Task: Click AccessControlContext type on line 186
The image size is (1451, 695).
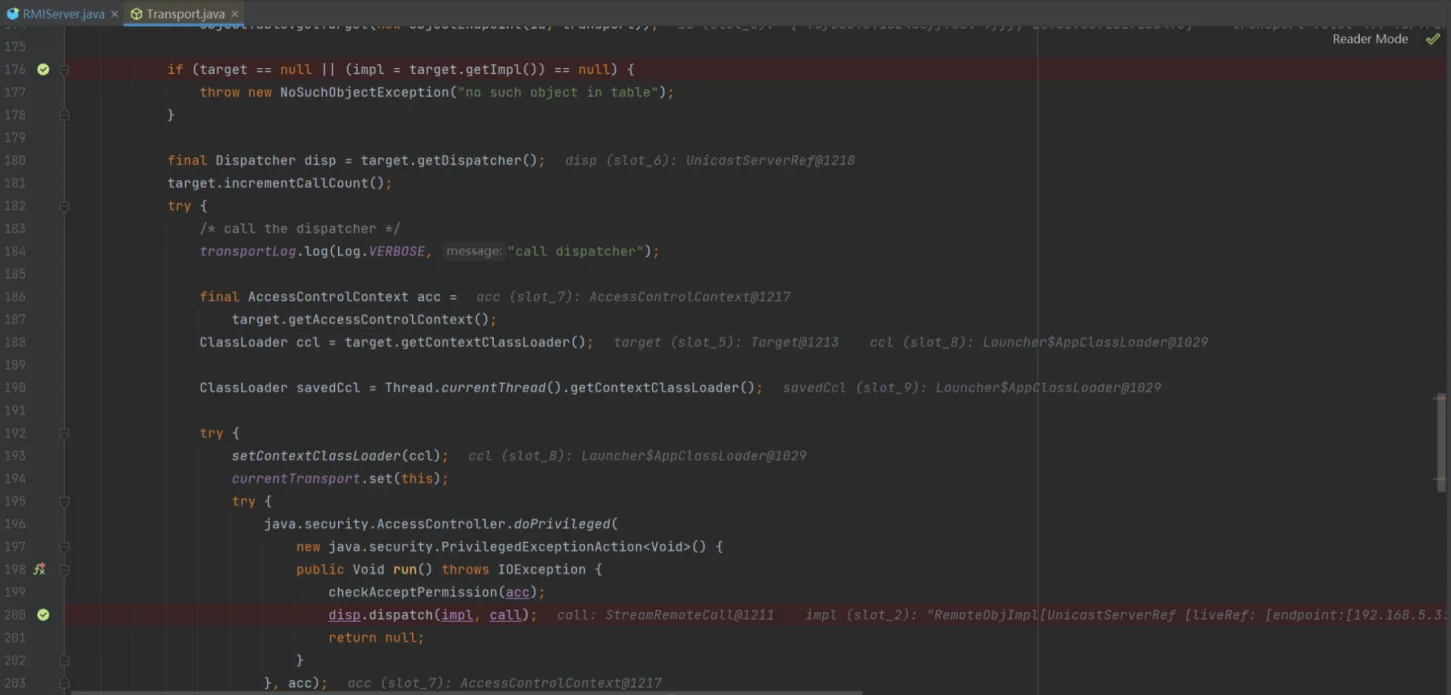Action: 328,297
